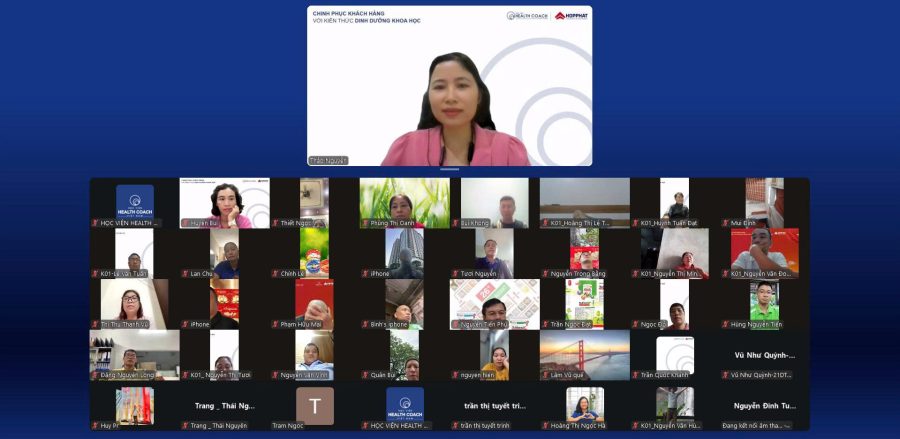Select the Nguyễn Đình Tu participant tile

tap(764, 406)
